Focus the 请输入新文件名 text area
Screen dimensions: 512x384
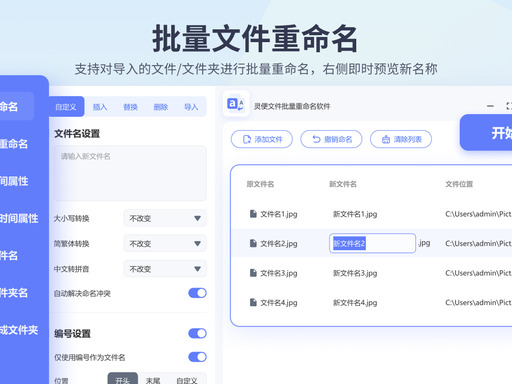click(x=130, y=173)
